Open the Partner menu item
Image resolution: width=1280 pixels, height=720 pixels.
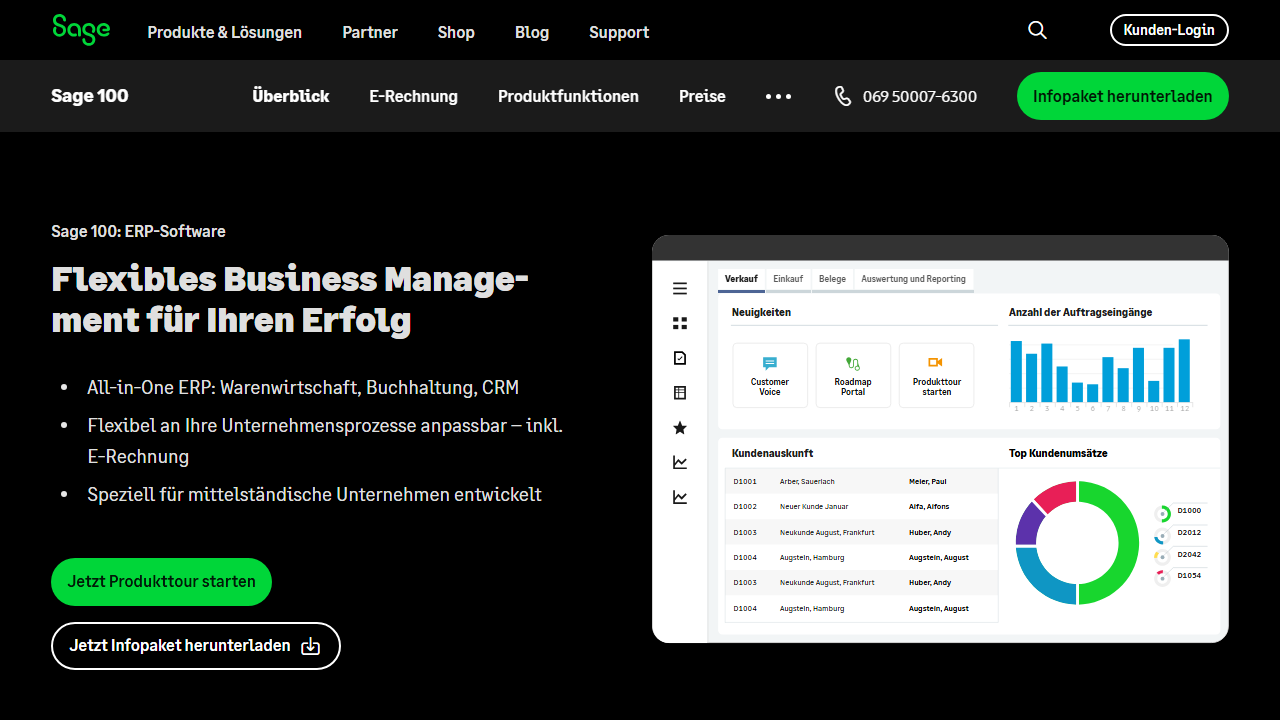coord(370,32)
